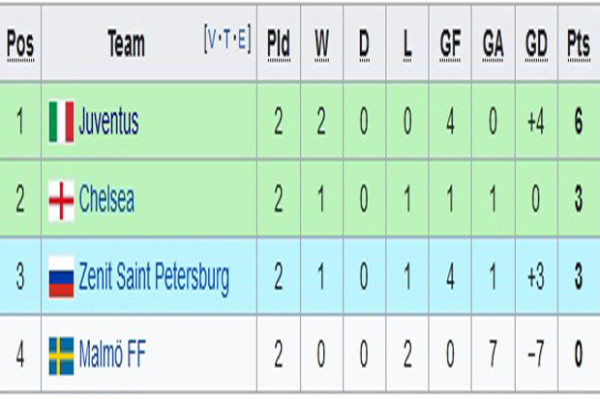
Task: Click the Russia flag icon beside Zenit
Action: click(61, 277)
